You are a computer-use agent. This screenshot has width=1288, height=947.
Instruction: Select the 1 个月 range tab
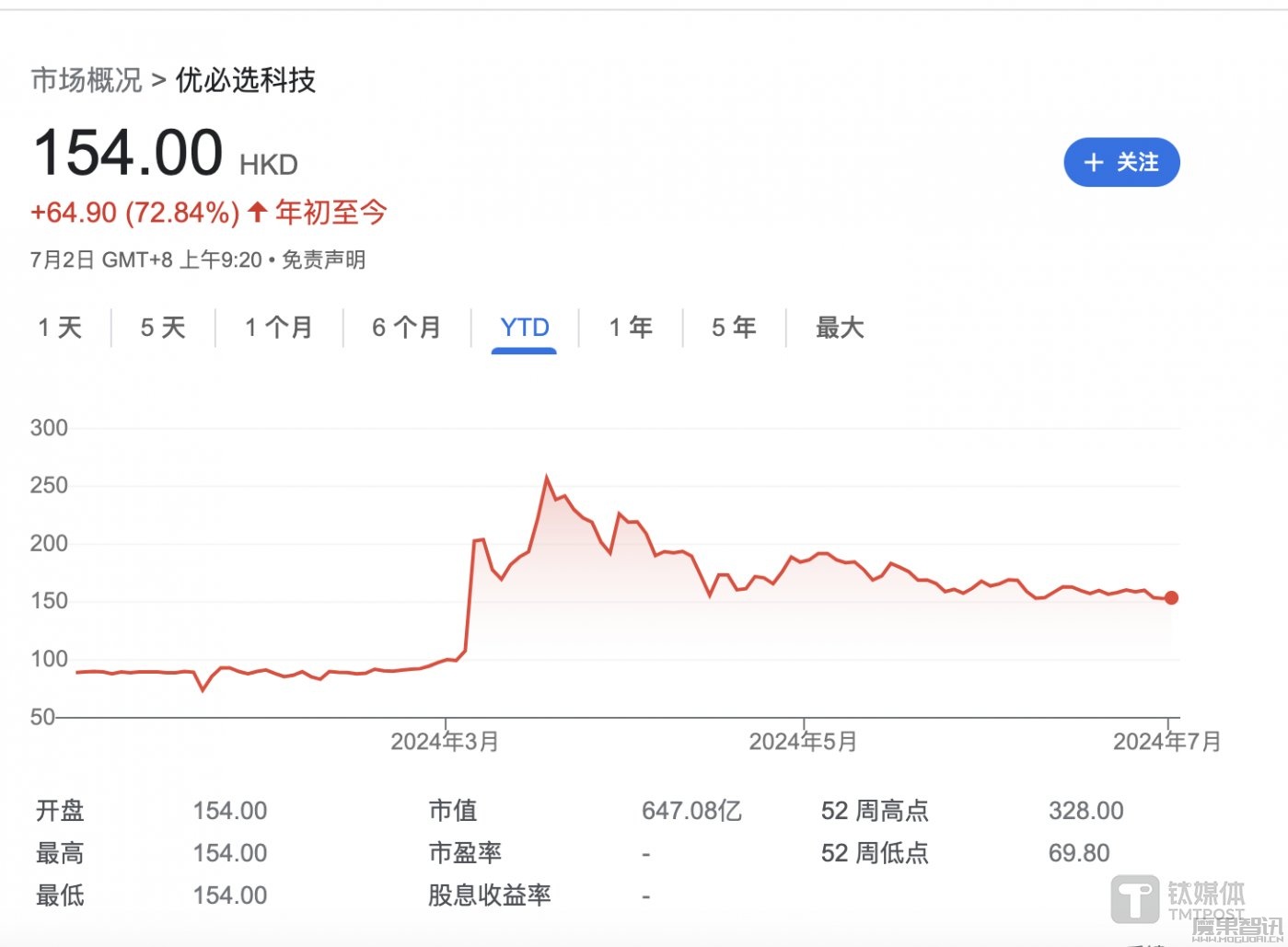(279, 328)
